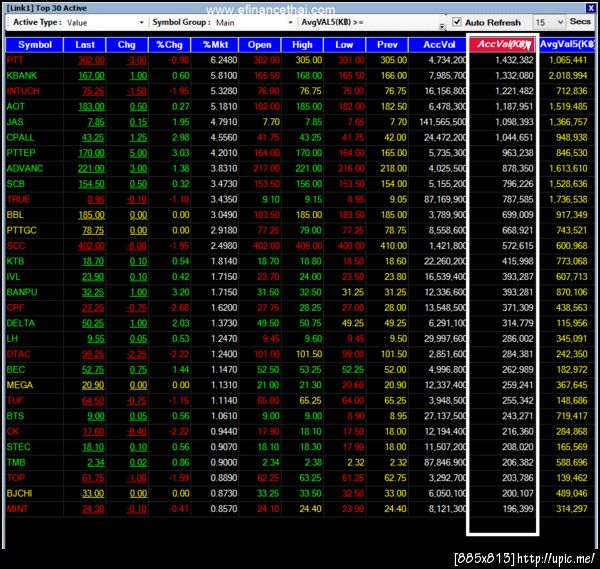Select the KBANK symbol
This screenshot has width=600, height=569.
coord(22,76)
